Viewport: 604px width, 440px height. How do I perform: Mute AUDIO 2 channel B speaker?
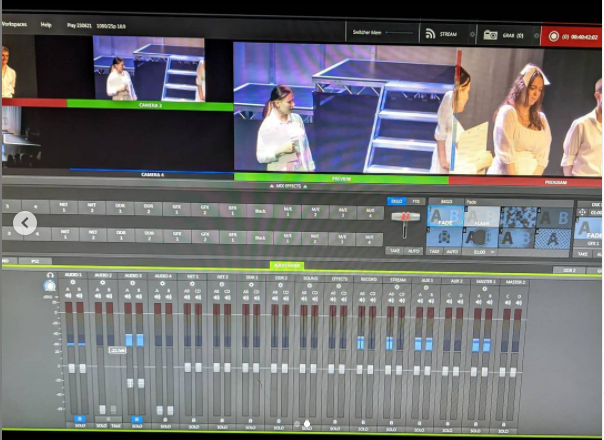point(109,296)
